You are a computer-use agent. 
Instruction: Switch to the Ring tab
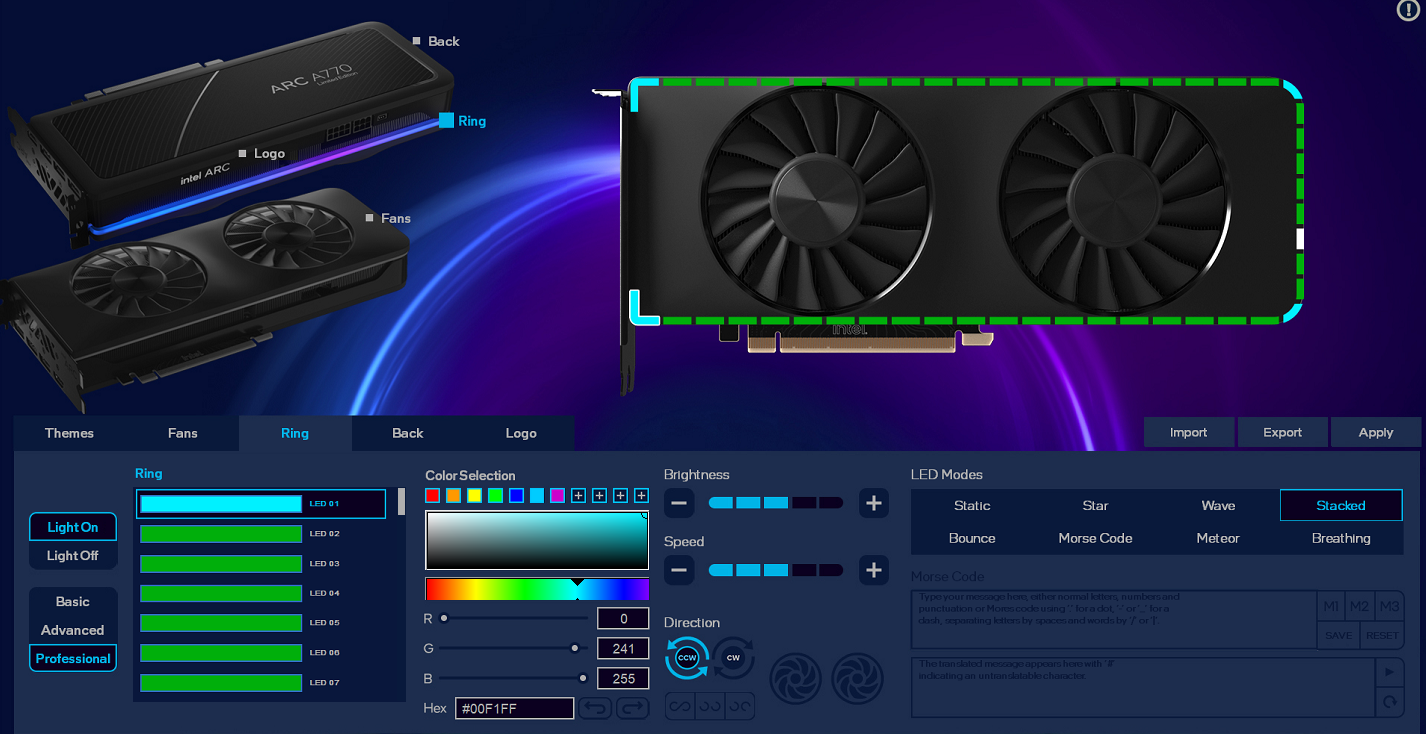tap(295, 433)
